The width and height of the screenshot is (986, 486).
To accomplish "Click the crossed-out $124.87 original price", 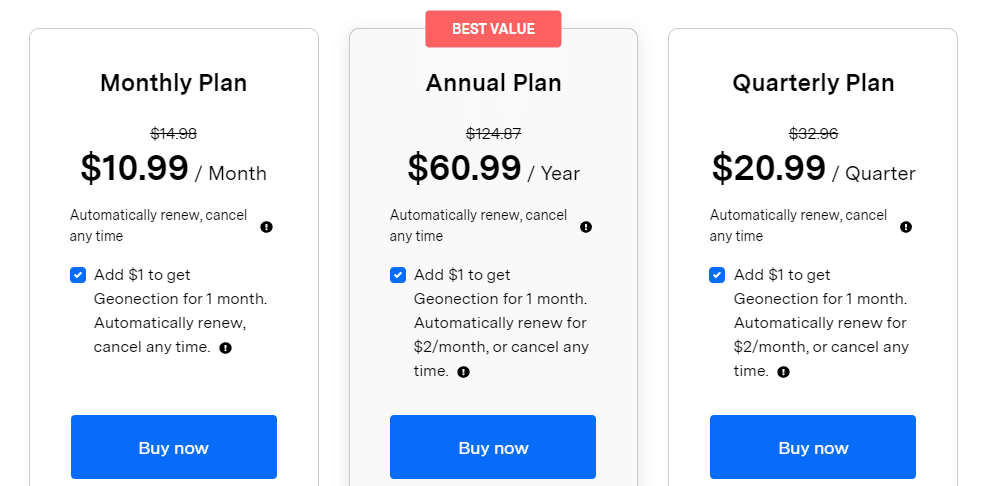I will (494, 133).
